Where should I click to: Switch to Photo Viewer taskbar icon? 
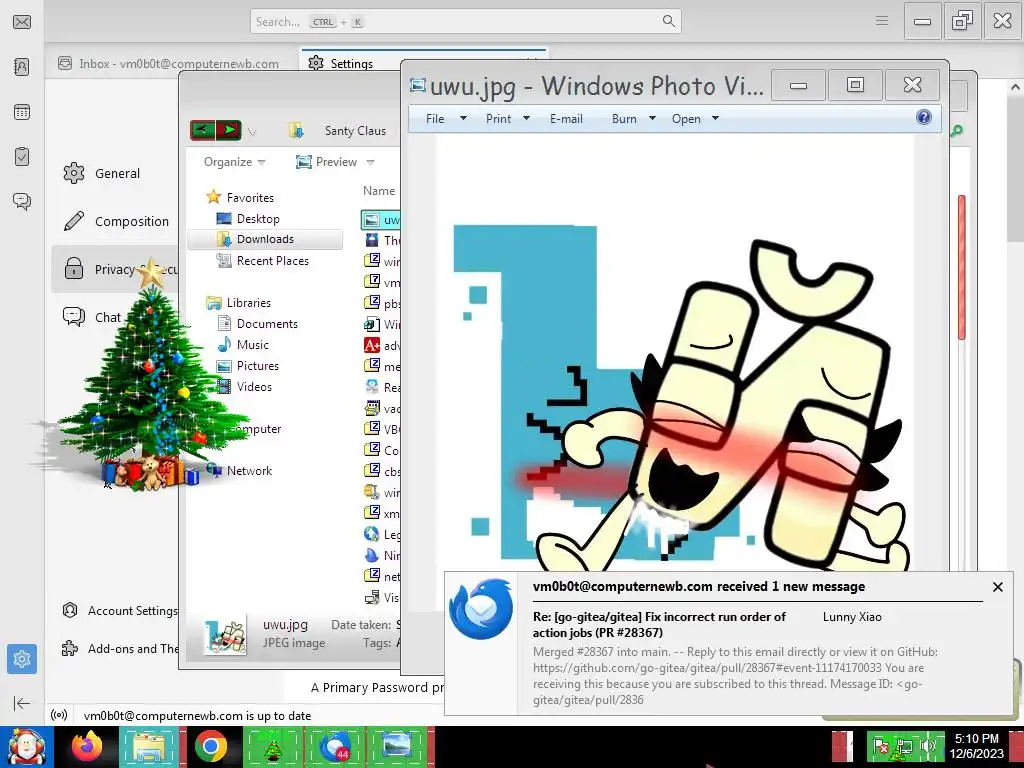pos(397,746)
